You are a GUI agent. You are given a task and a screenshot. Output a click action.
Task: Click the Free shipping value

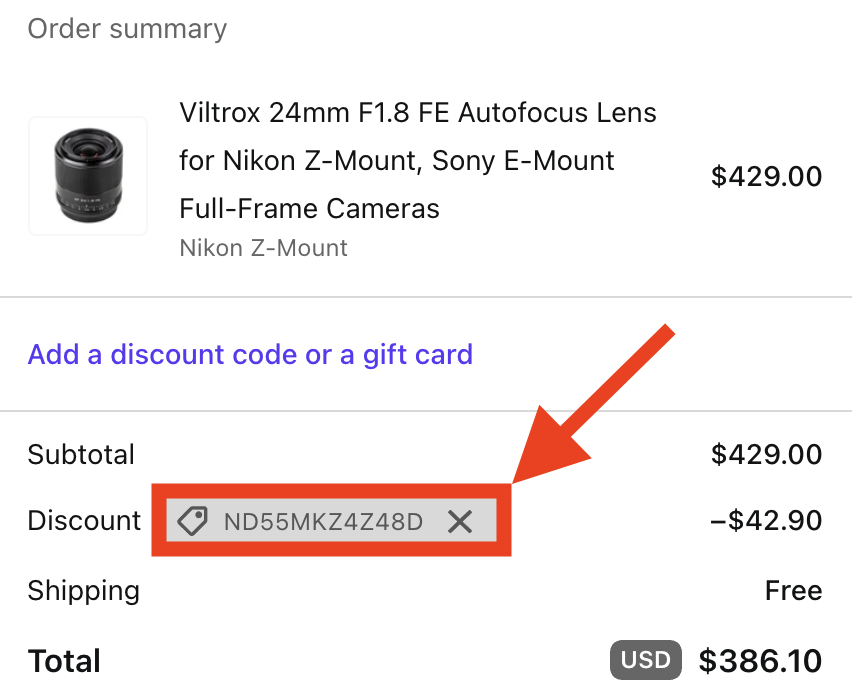point(793,590)
